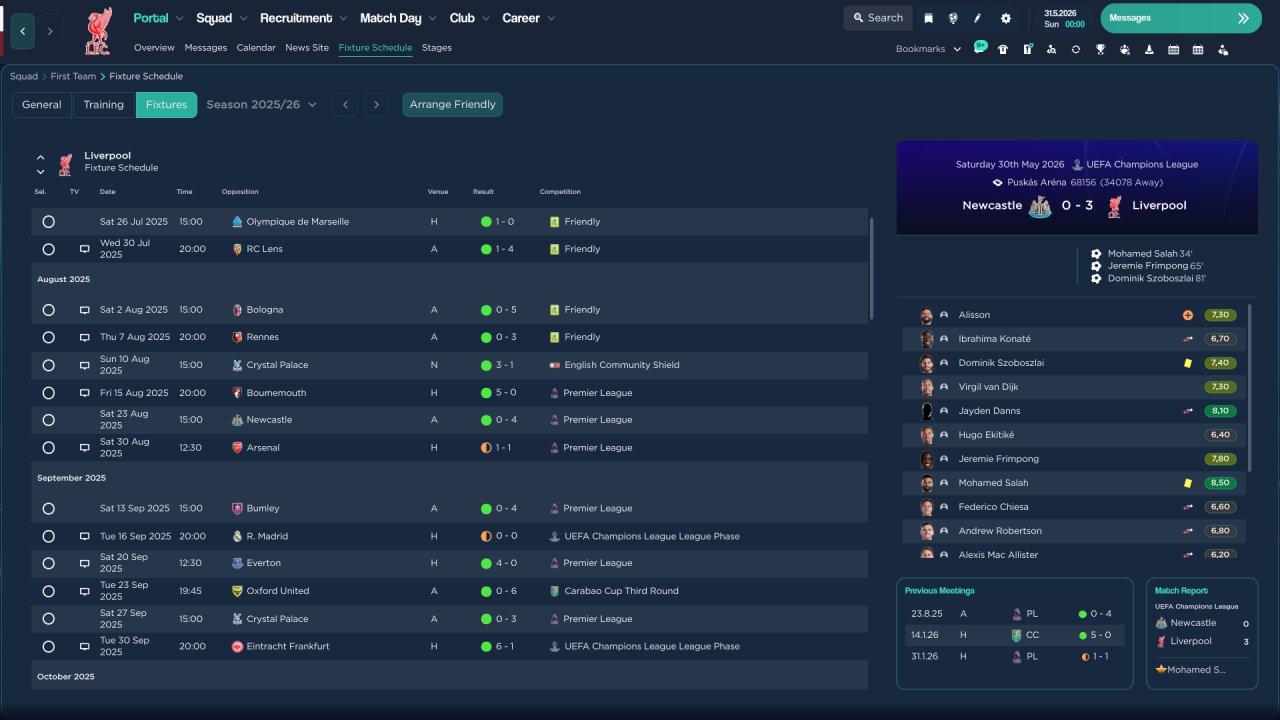The image size is (1280, 720).
Task: Click the injury icon next to Alisson
Action: [x=1188, y=315]
